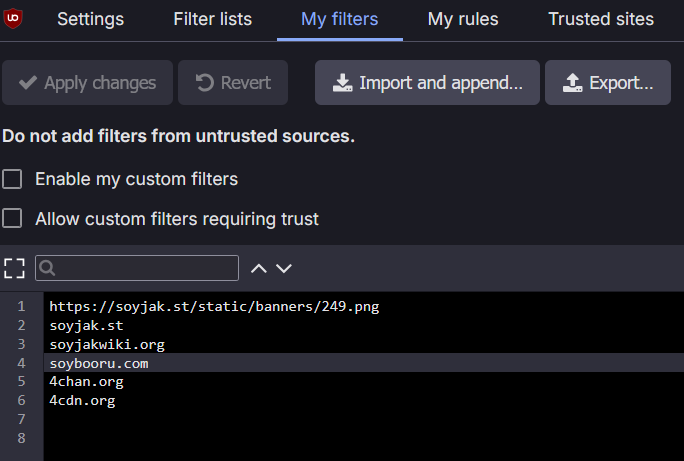
Task: Click line number 1 in gutter
Action: (21, 307)
